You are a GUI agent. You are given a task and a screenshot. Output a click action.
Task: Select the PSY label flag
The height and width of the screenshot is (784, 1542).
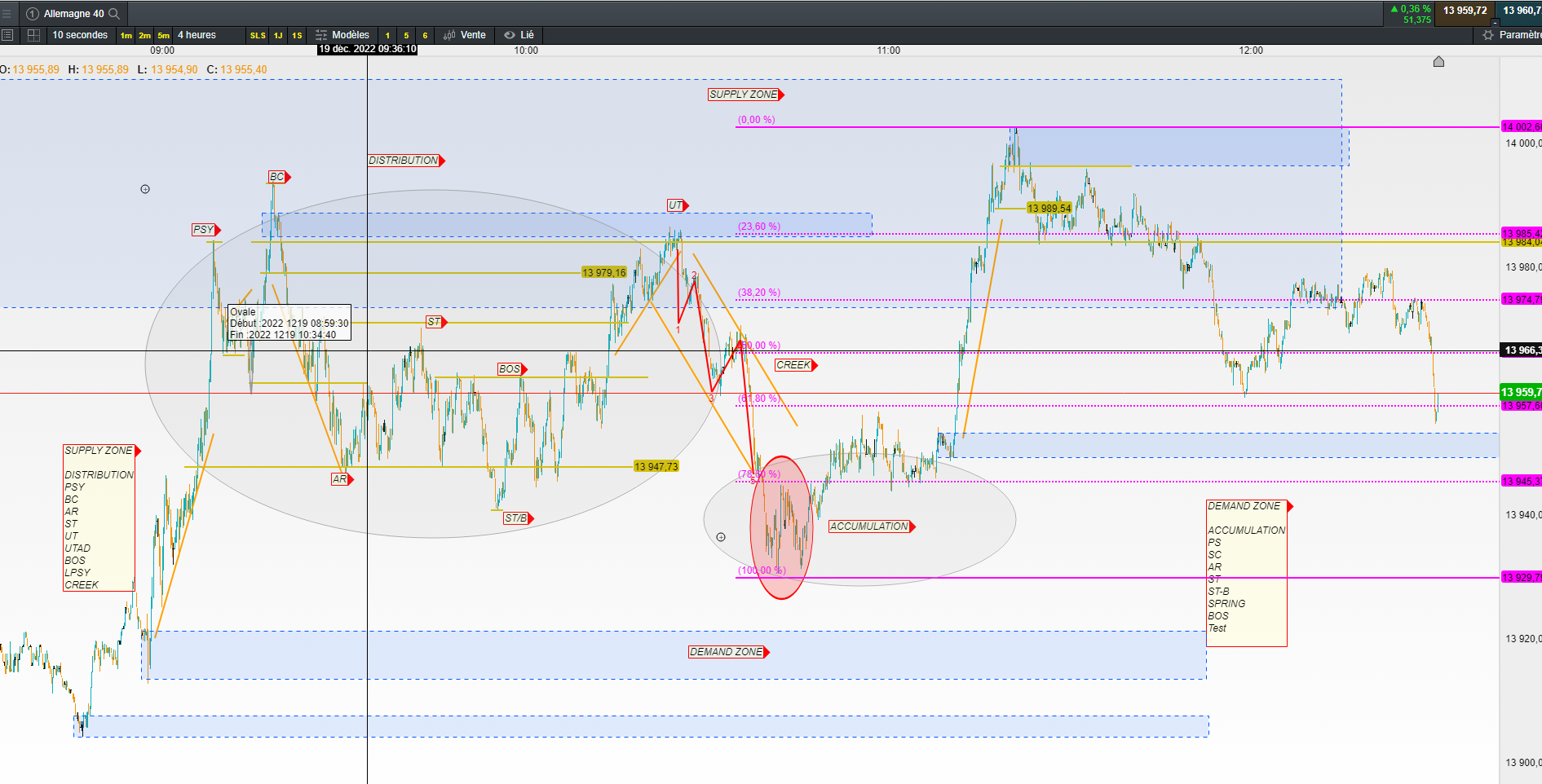point(206,230)
